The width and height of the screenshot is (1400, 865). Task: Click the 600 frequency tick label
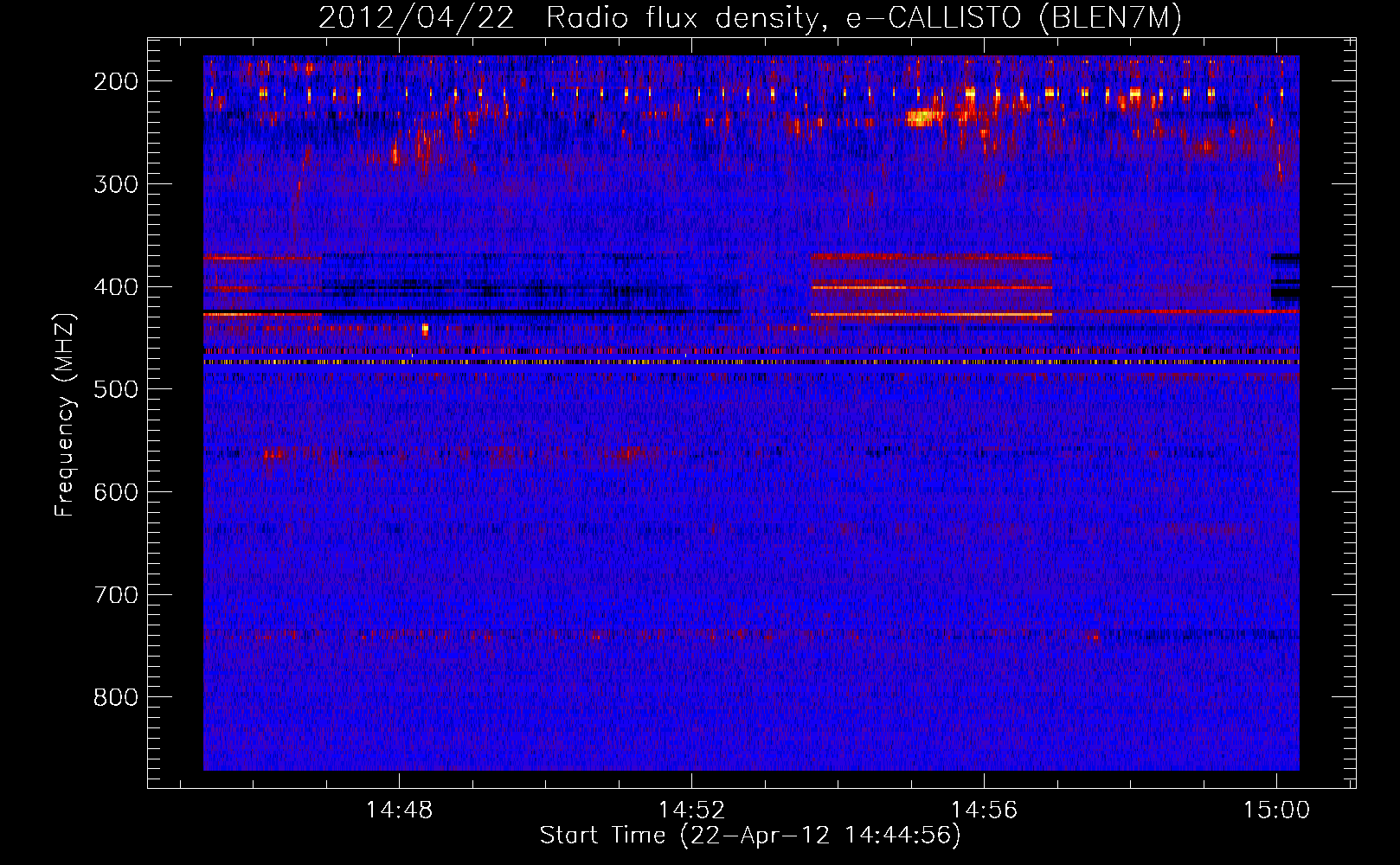[x=116, y=492]
